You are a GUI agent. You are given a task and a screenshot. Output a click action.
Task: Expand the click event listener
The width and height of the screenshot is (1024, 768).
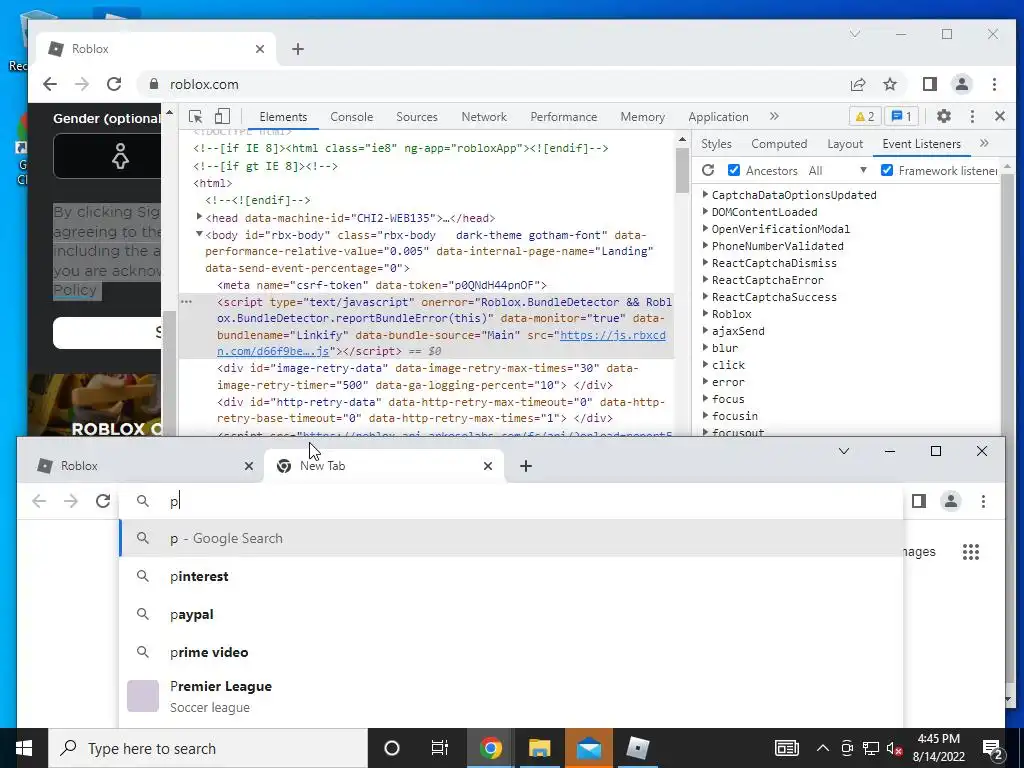pyautogui.click(x=705, y=364)
